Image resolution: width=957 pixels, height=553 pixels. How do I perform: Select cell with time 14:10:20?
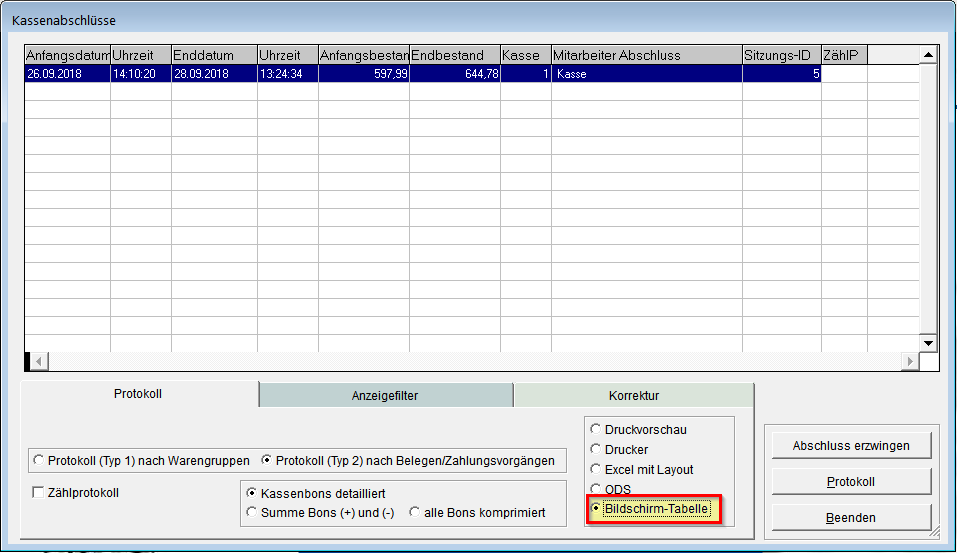coord(141,74)
